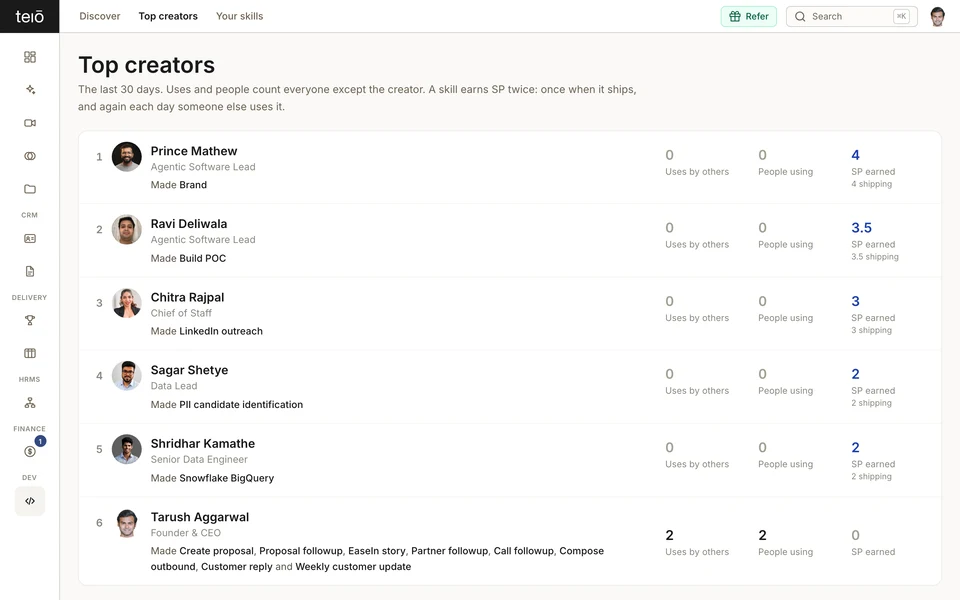Open the PII candidate identification skill
Image resolution: width=960 pixels, height=600 pixels.
[241, 405]
